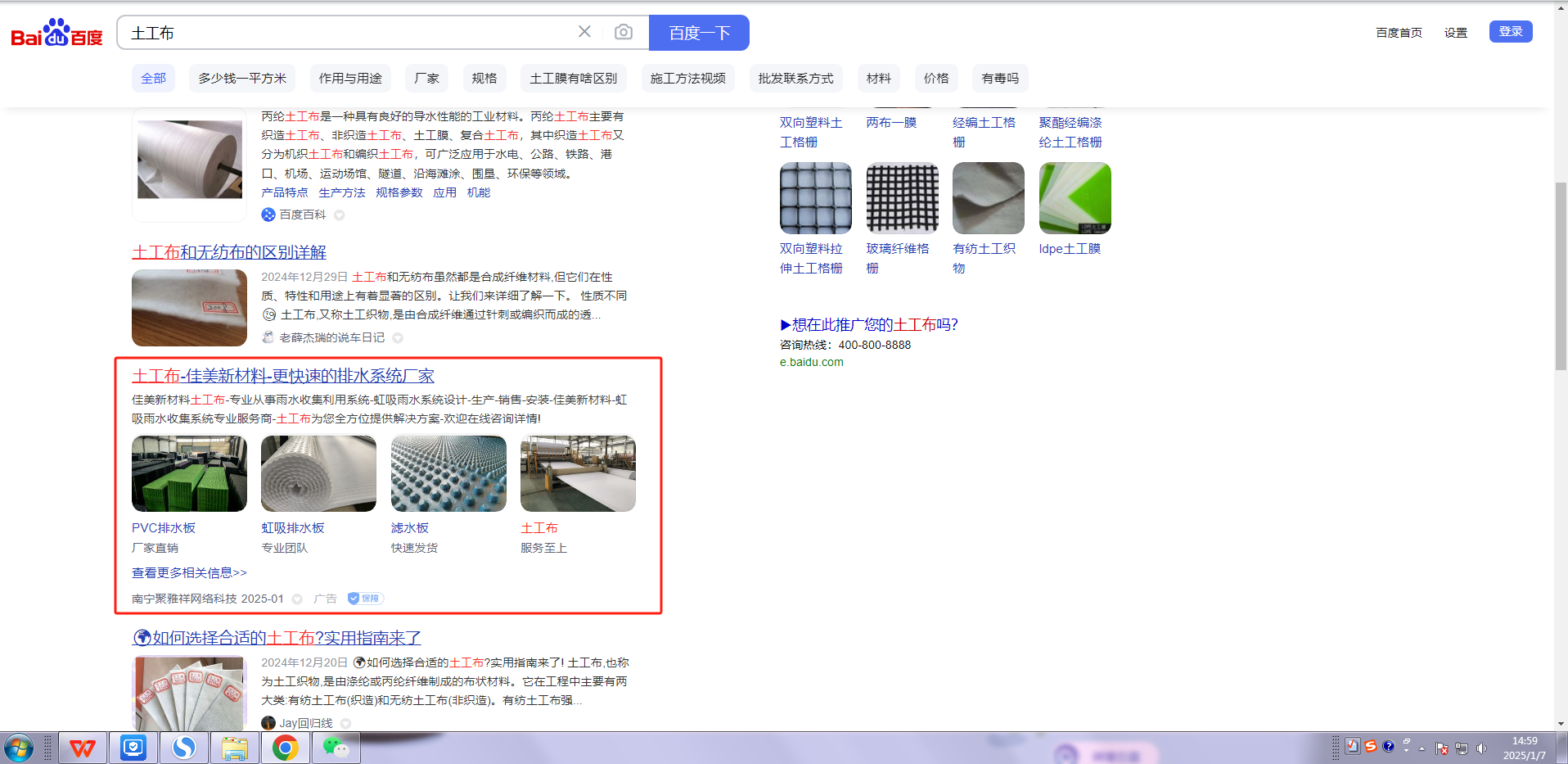
Task: Open WeChat from taskbar
Action: [x=336, y=748]
